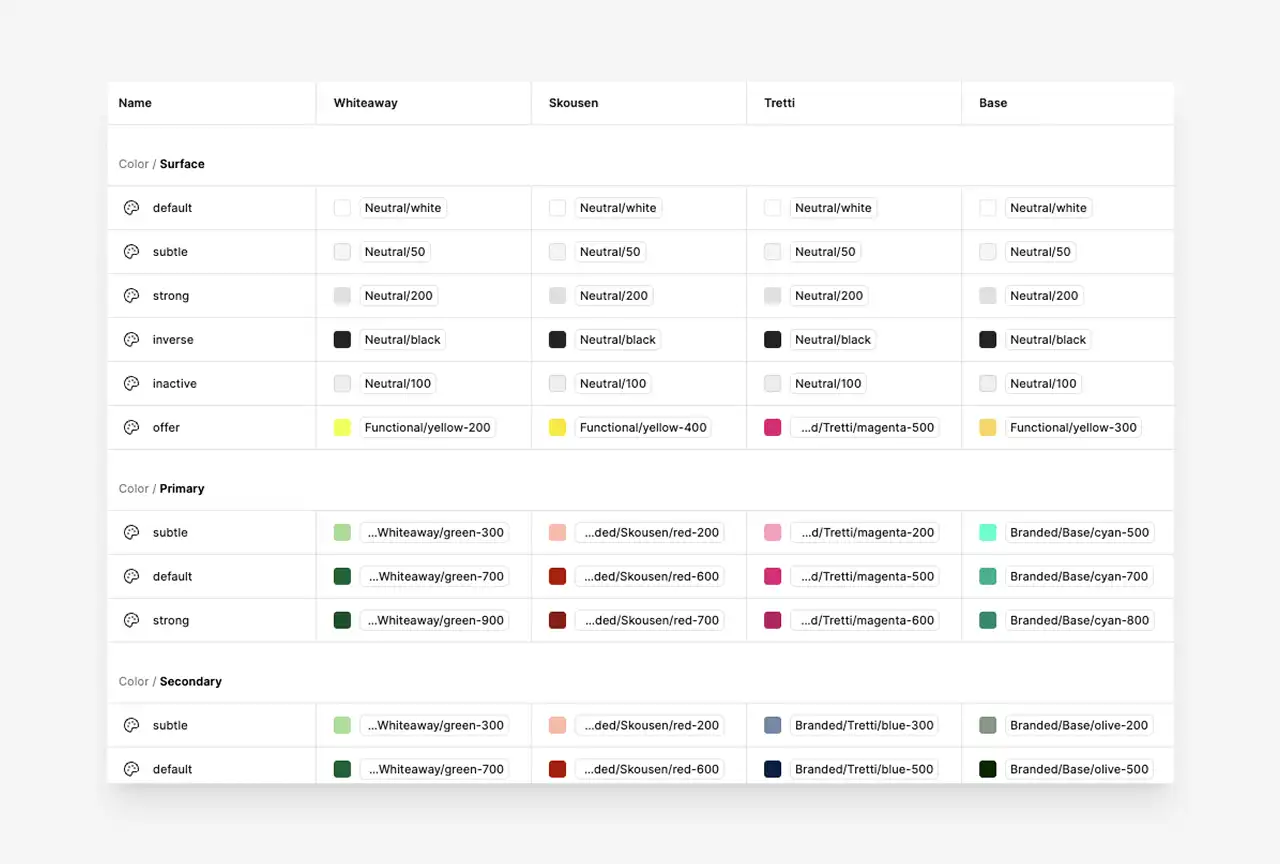Click the palette icon beside Surface strong
The image size is (1280, 864).
[131, 296]
